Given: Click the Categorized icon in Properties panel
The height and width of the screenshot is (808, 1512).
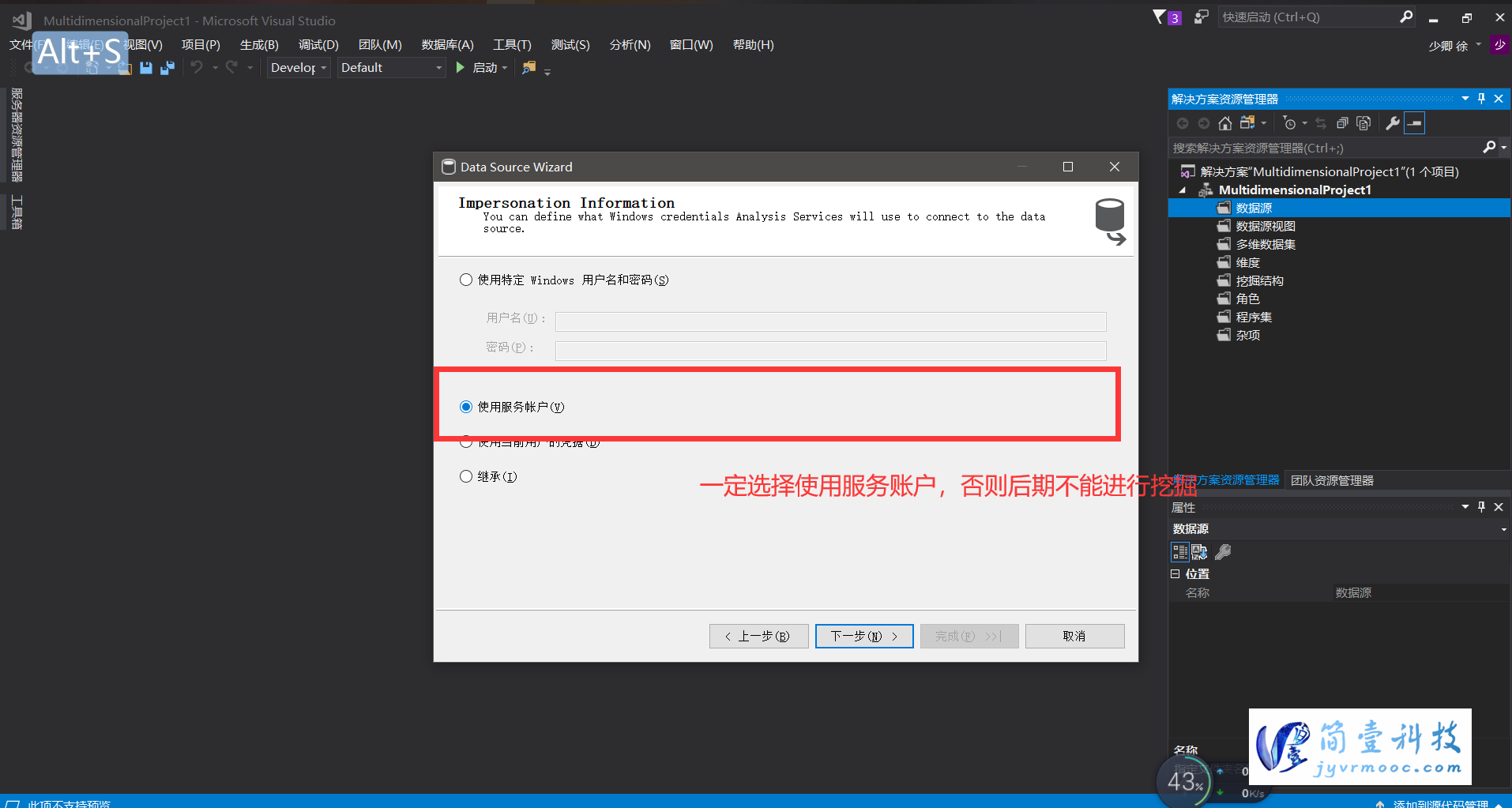Looking at the screenshot, I should coord(1180,552).
